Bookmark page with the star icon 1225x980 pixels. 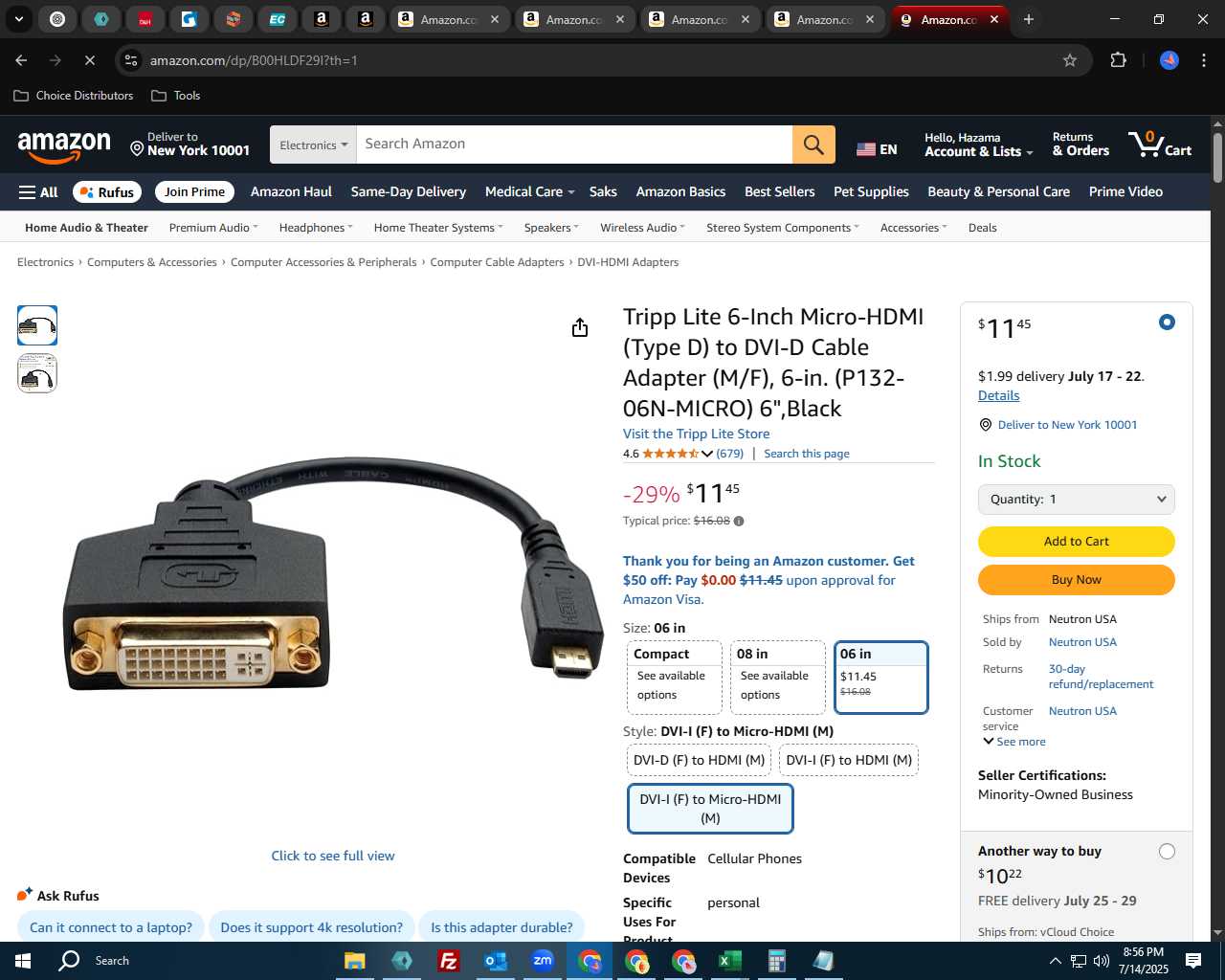(x=1070, y=60)
